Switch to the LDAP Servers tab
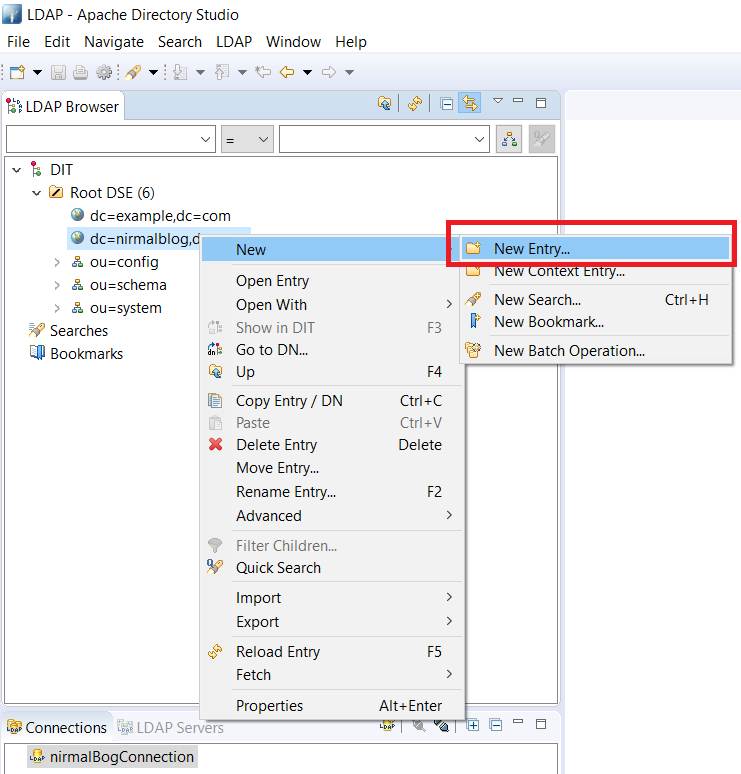 [171, 728]
